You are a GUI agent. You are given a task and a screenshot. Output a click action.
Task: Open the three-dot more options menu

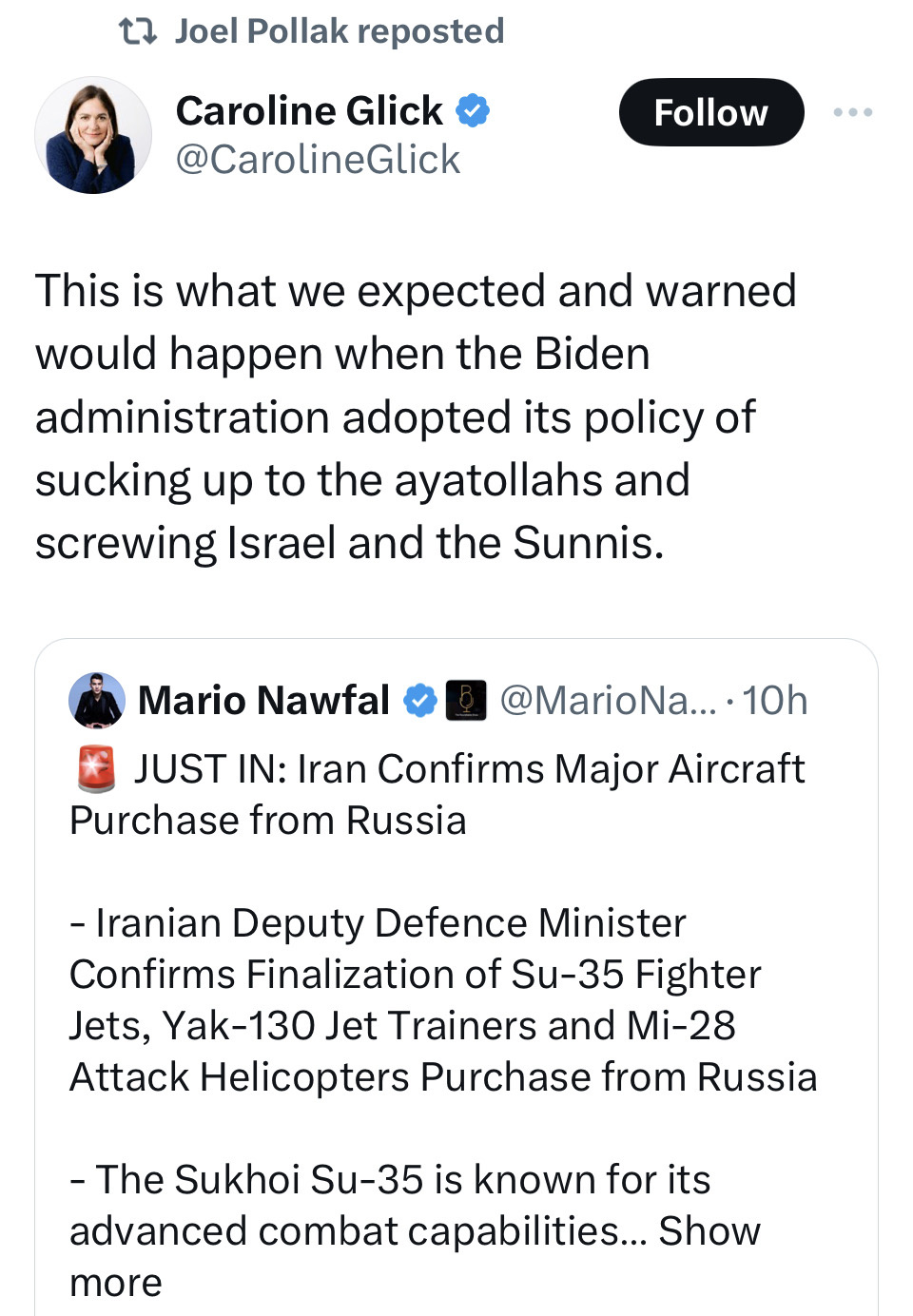click(x=853, y=112)
